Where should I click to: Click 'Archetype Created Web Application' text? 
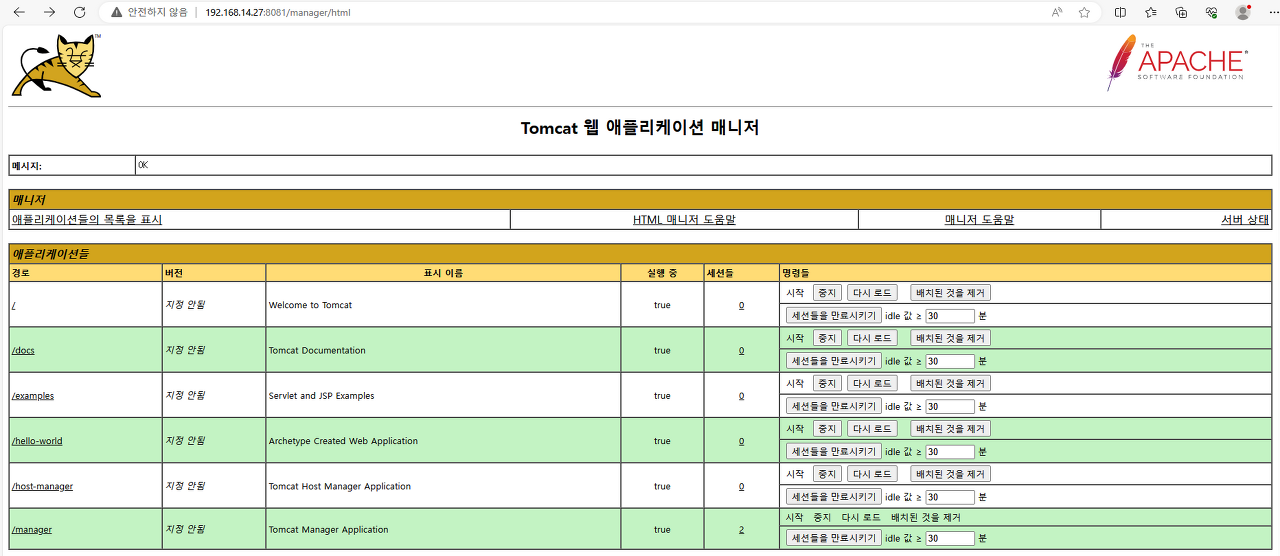point(343,441)
